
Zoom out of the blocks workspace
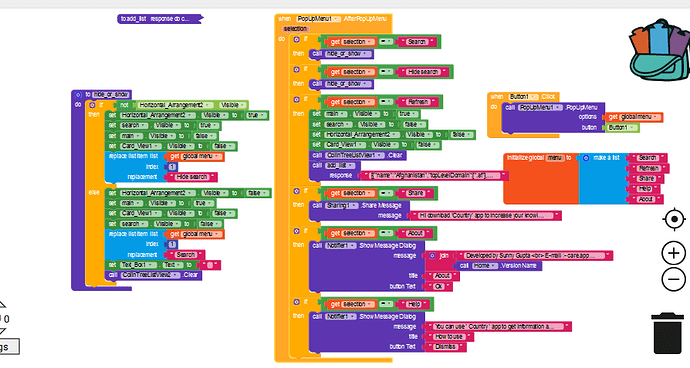tap(674, 279)
